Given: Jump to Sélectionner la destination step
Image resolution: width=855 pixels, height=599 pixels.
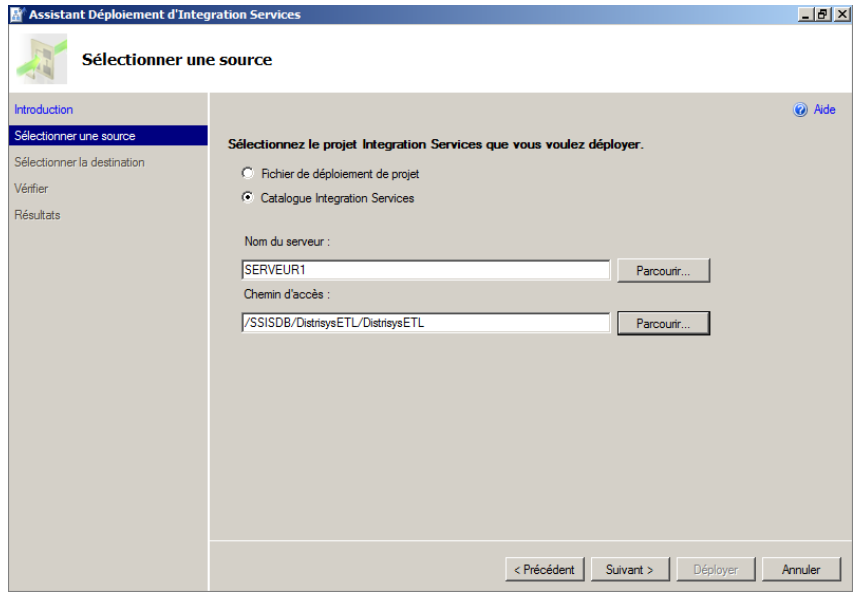Looking at the screenshot, I should [80, 162].
